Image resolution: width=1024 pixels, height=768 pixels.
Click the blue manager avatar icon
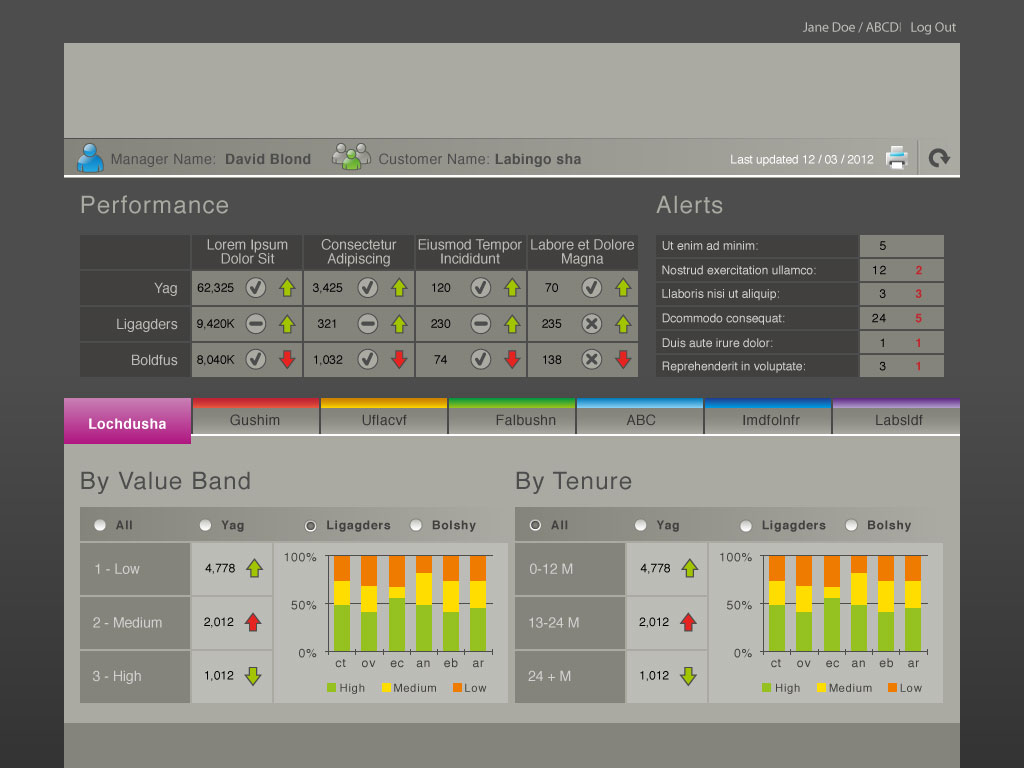tap(90, 158)
